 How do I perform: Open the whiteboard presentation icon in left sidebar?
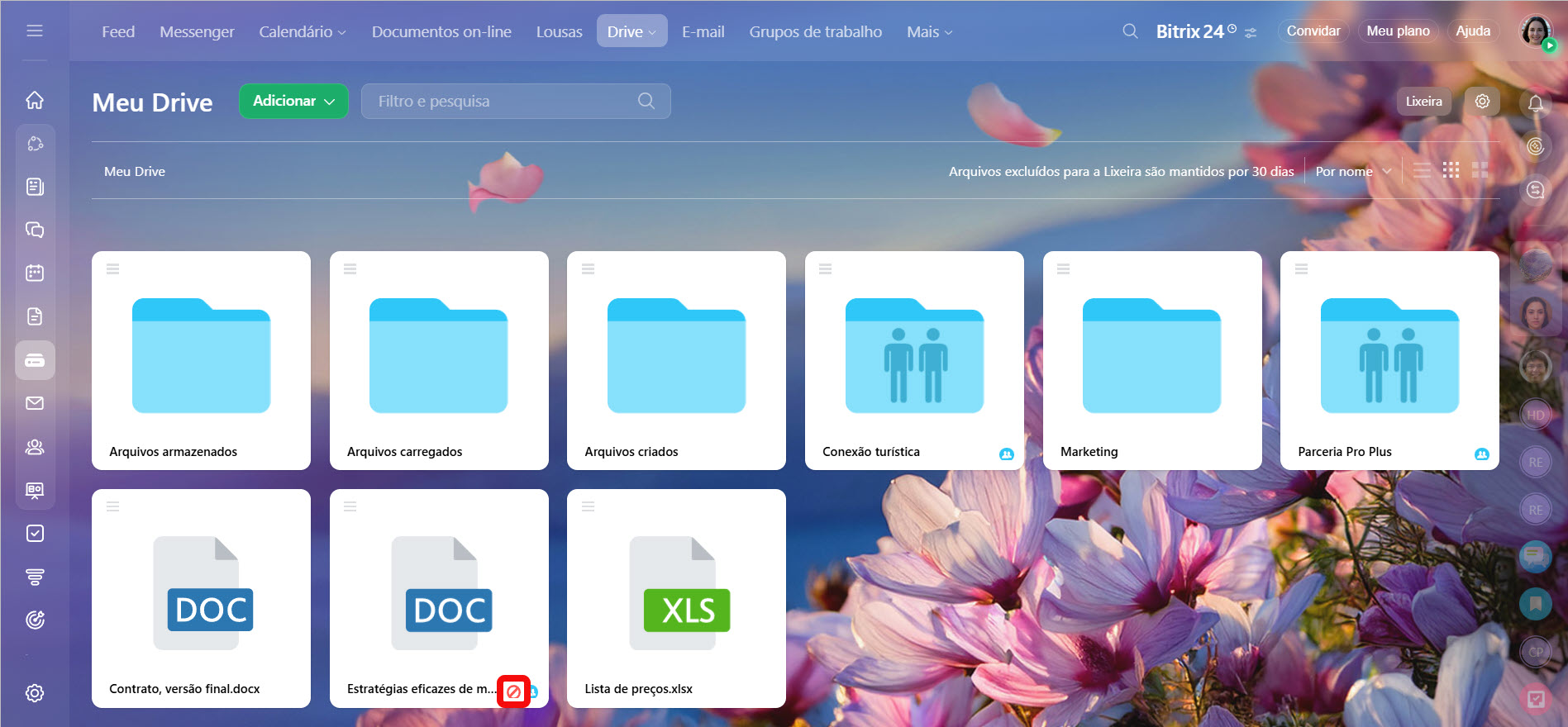pyautogui.click(x=35, y=491)
